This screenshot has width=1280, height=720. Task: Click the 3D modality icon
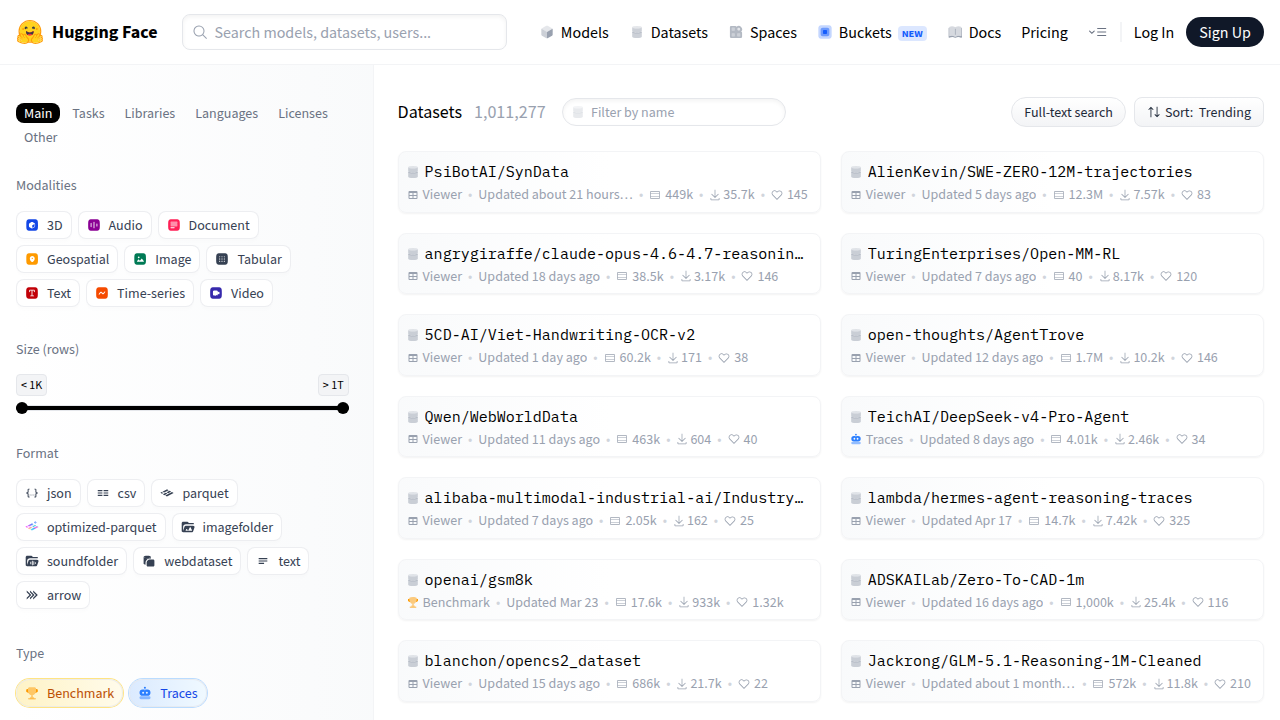(32, 225)
